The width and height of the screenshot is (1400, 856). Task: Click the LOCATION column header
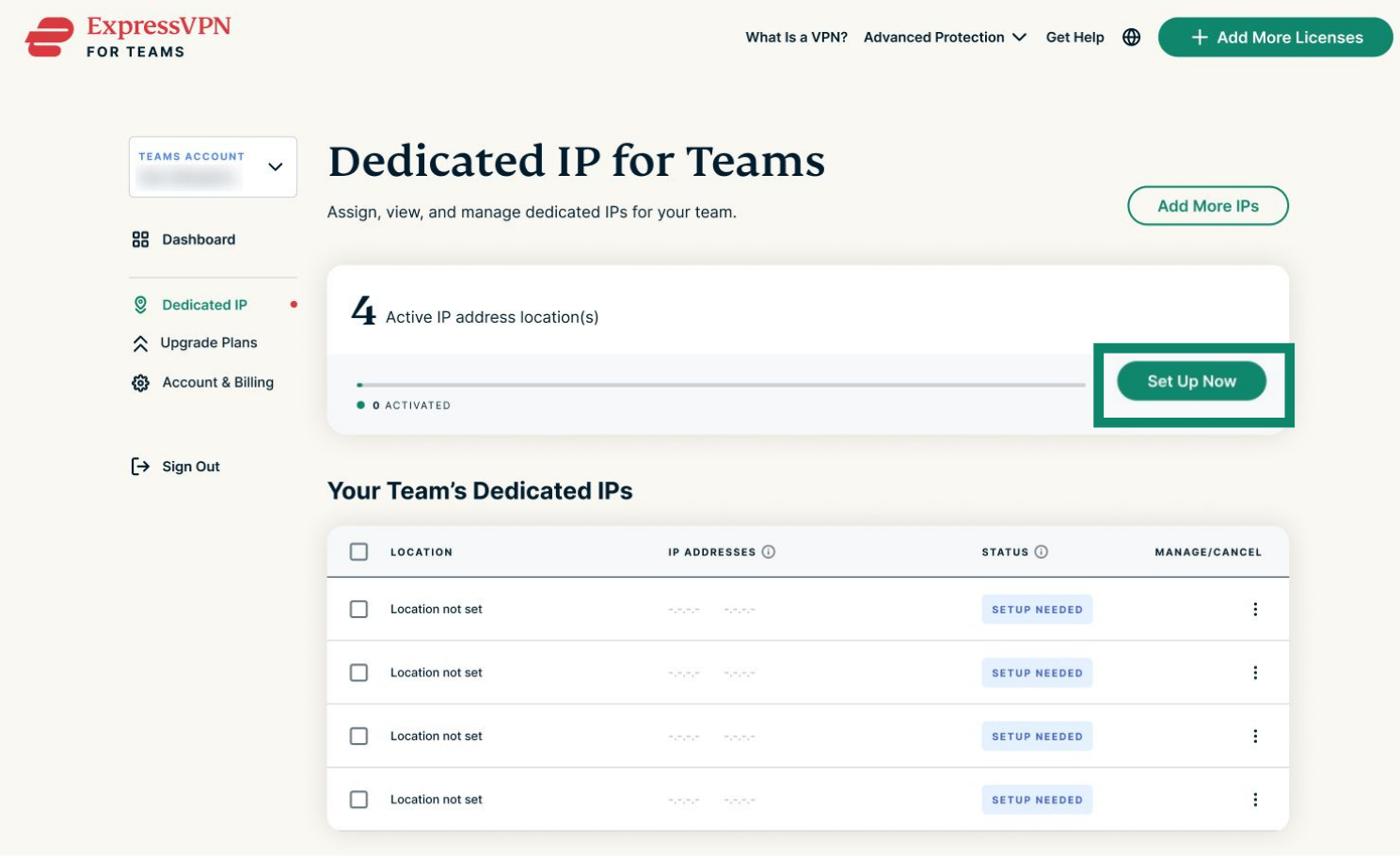click(422, 552)
